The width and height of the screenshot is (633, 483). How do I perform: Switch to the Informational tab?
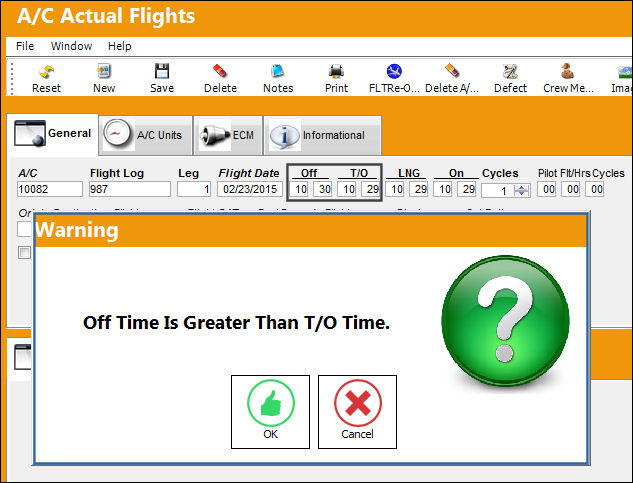[x=322, y=135]
